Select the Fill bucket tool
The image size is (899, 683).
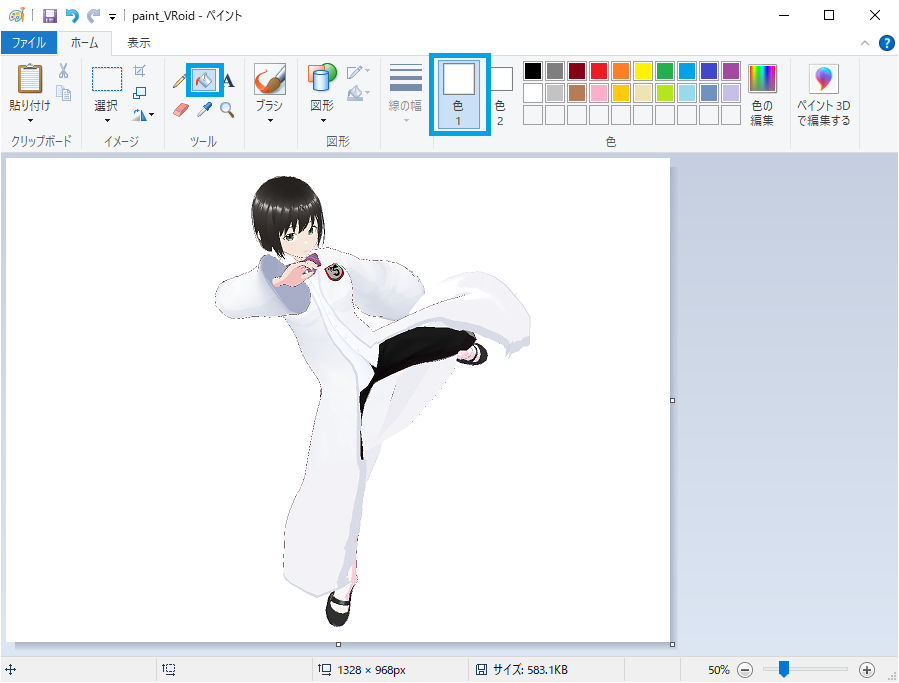pyautogui.click(x=205, y=80)
